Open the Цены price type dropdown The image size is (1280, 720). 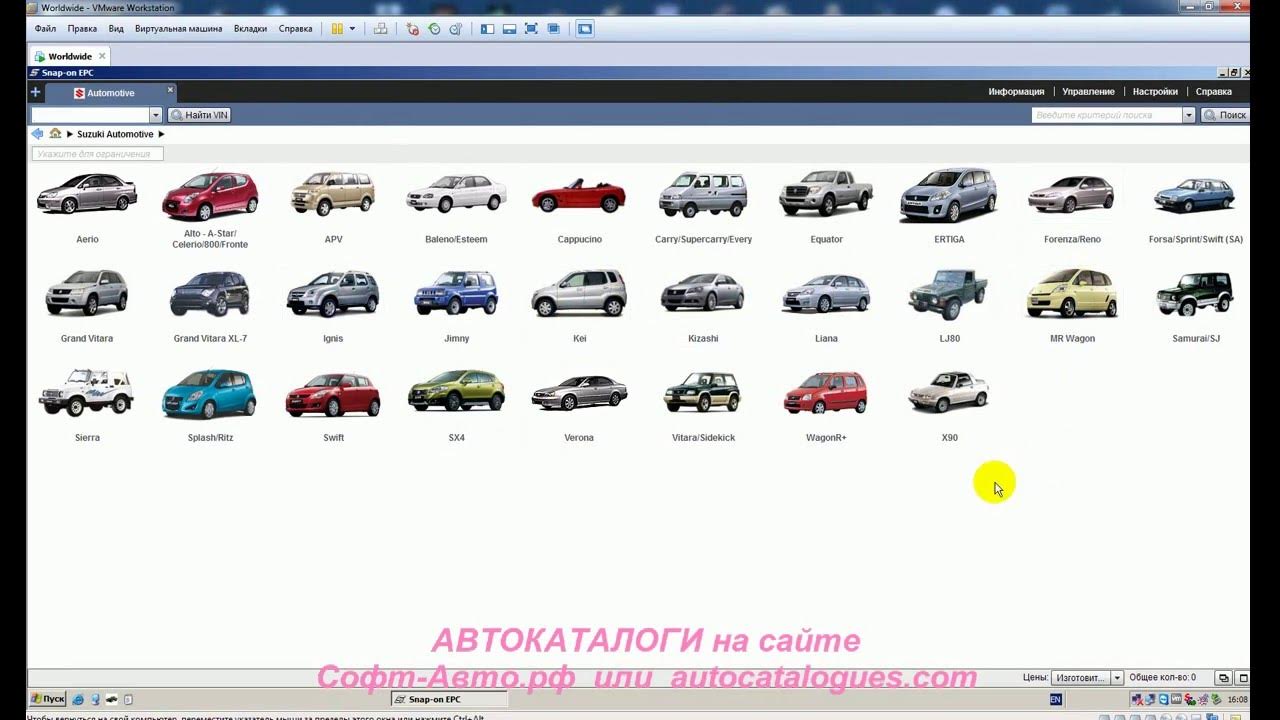coord(1087,678)
